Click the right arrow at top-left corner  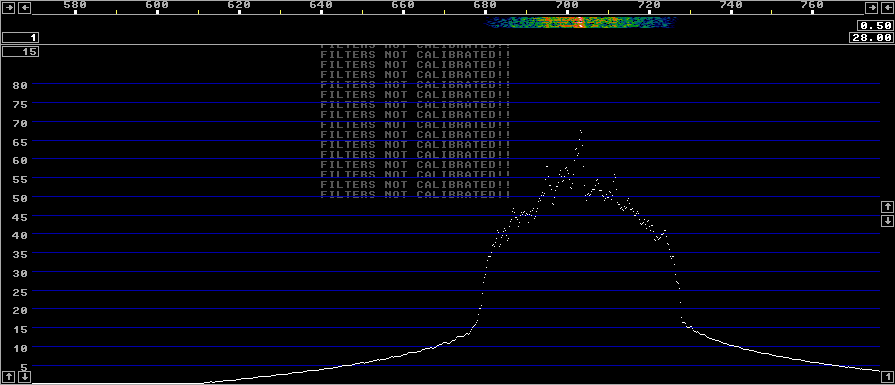tap(9, 7)
